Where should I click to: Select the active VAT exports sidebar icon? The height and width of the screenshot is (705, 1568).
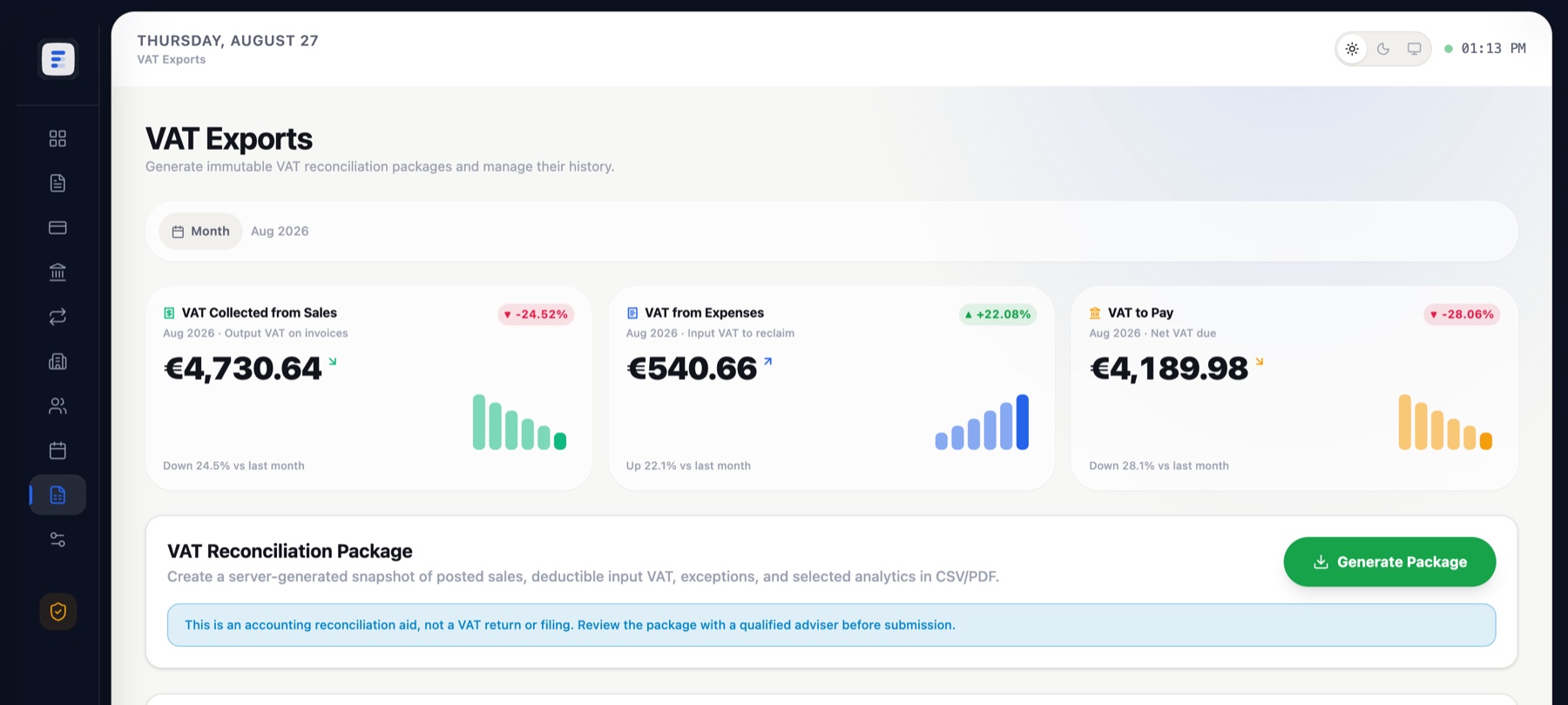click(57, 495)
